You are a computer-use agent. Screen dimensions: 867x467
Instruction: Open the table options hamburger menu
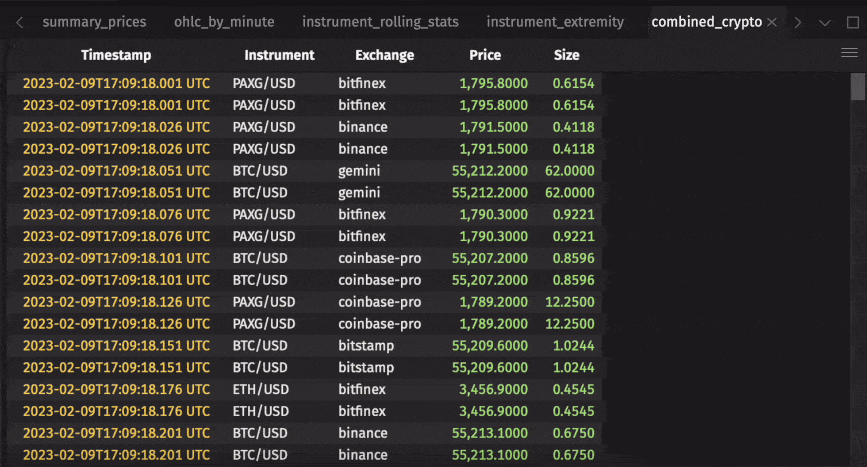849,53
